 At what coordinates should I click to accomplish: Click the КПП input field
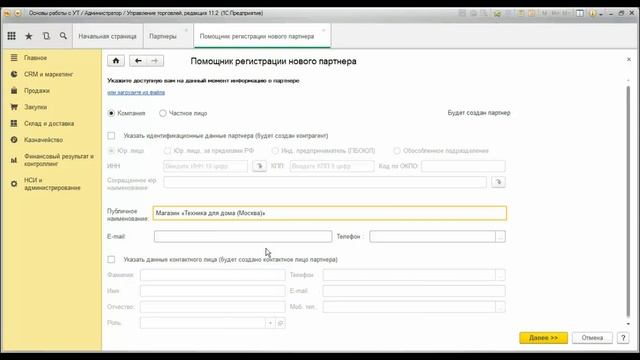tap(332, 166)
